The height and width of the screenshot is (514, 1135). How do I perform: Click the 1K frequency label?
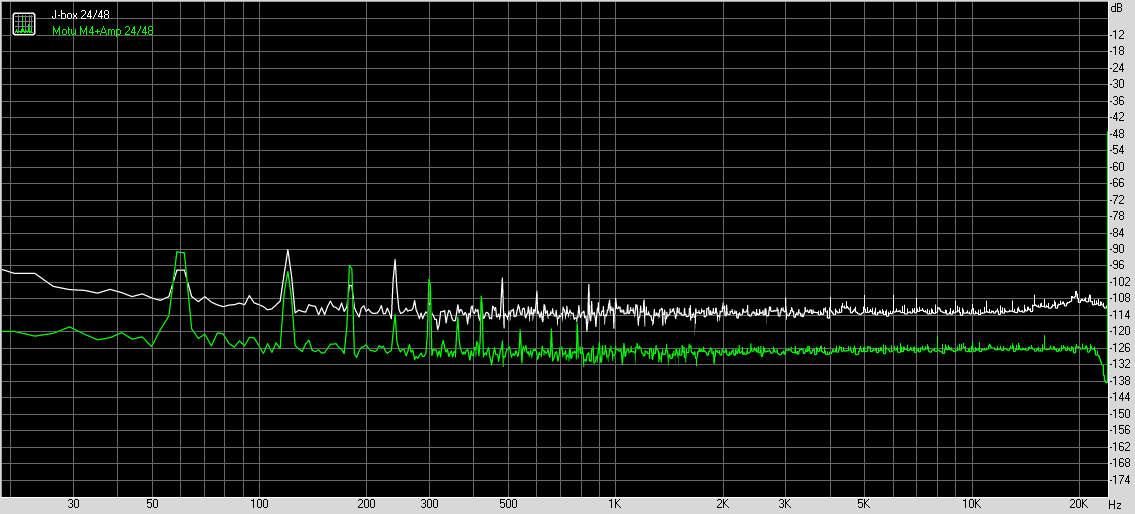(x=615, y=504)
